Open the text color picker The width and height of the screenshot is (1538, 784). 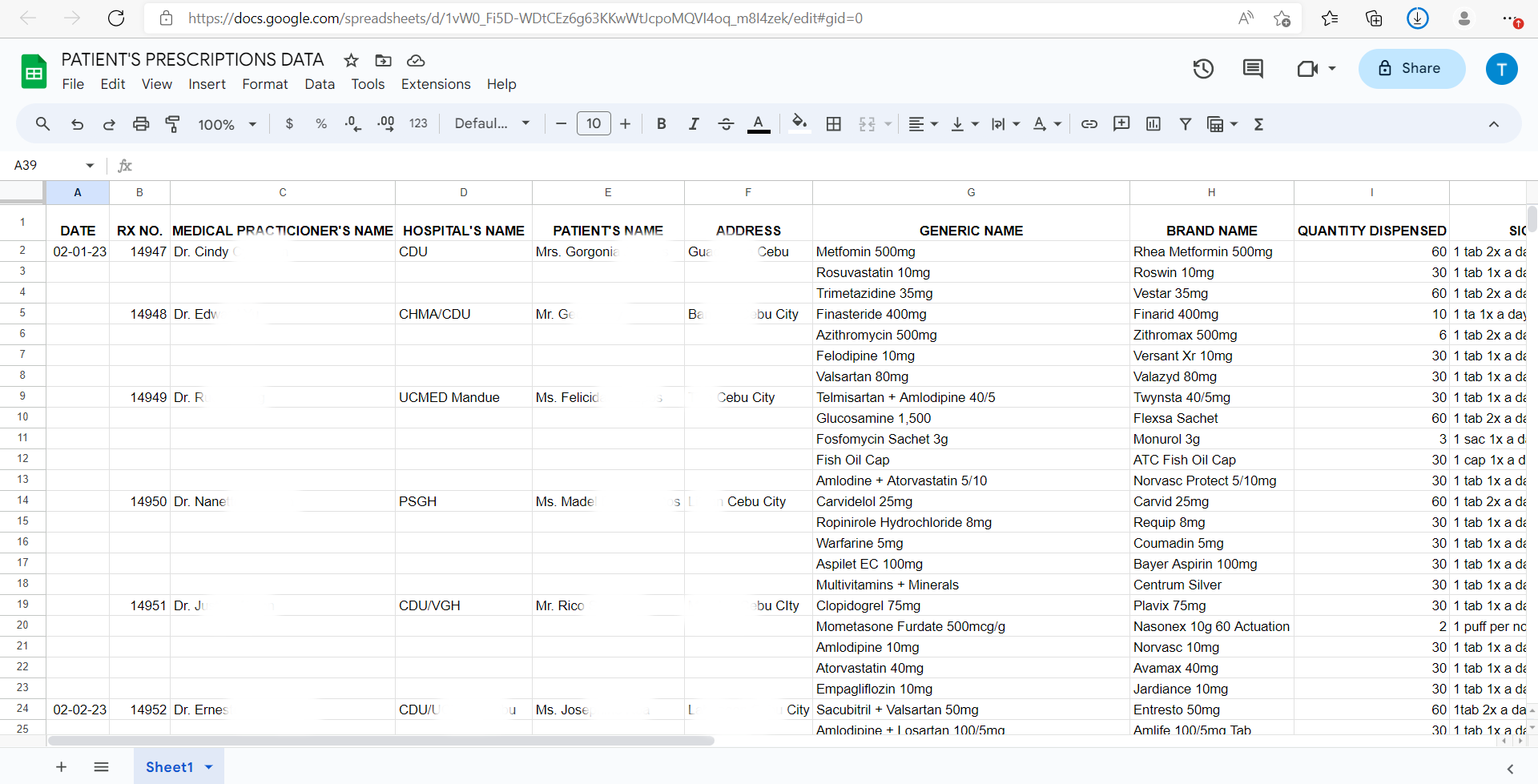click(x=759, y=124)
